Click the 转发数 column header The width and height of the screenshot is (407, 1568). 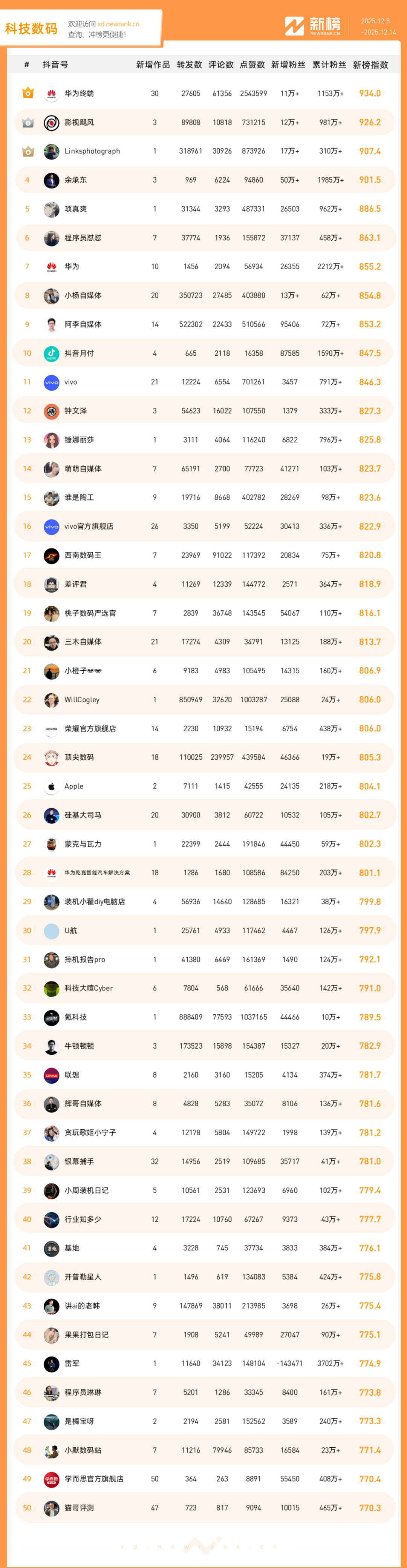click(189, 65)
